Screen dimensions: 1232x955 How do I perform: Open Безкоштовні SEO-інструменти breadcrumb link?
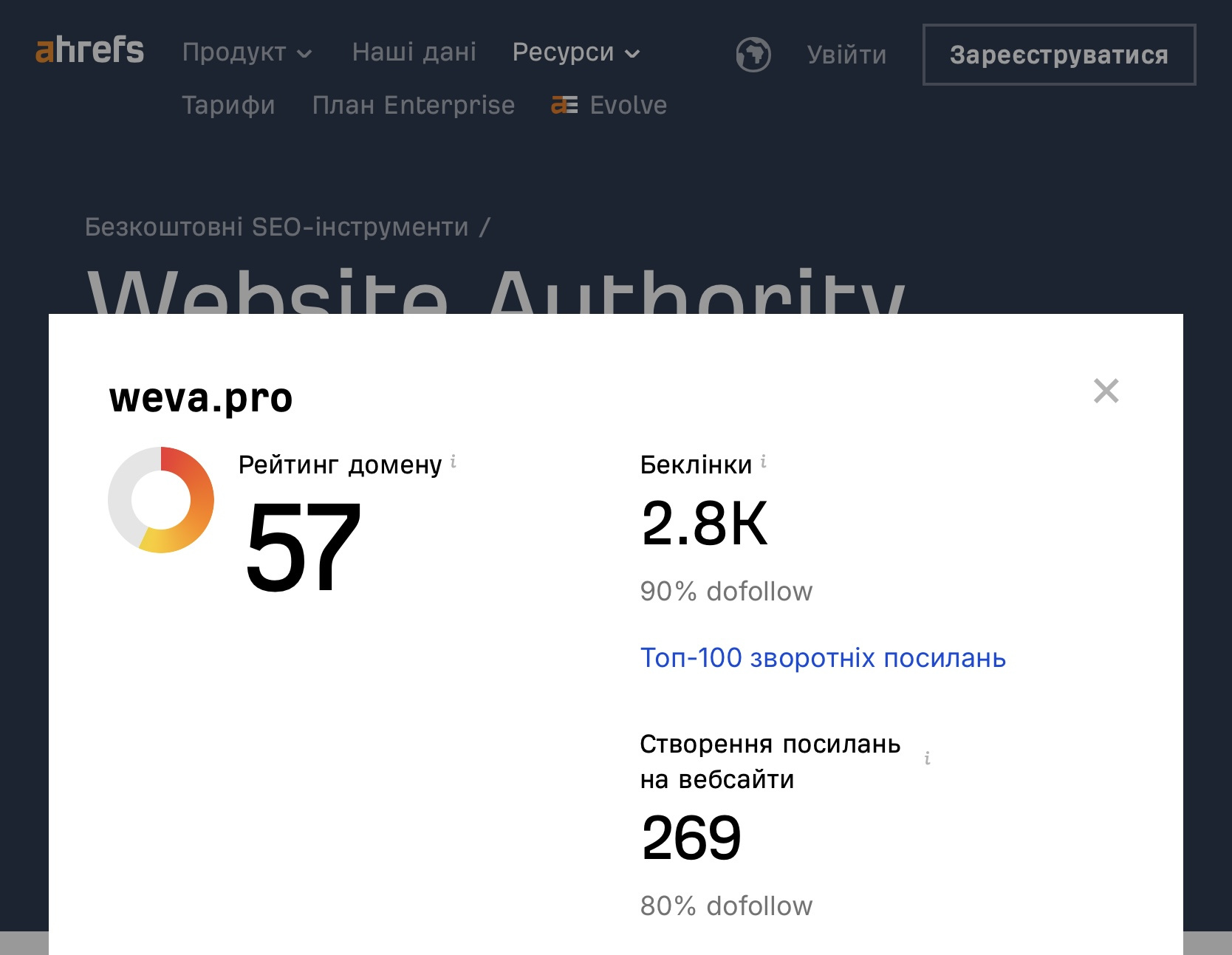(x=277, y=227)
